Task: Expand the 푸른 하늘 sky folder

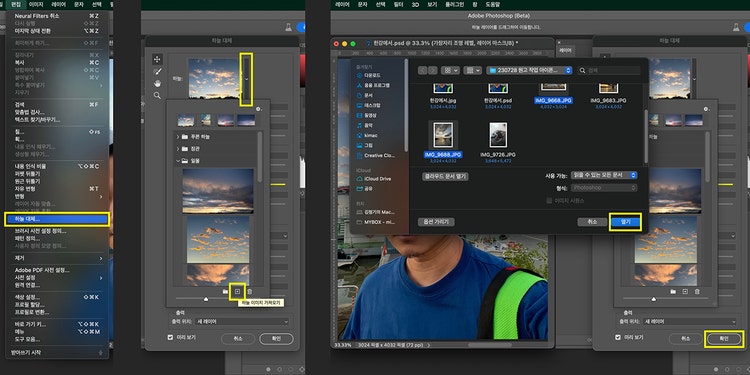Action: (178, 137)
